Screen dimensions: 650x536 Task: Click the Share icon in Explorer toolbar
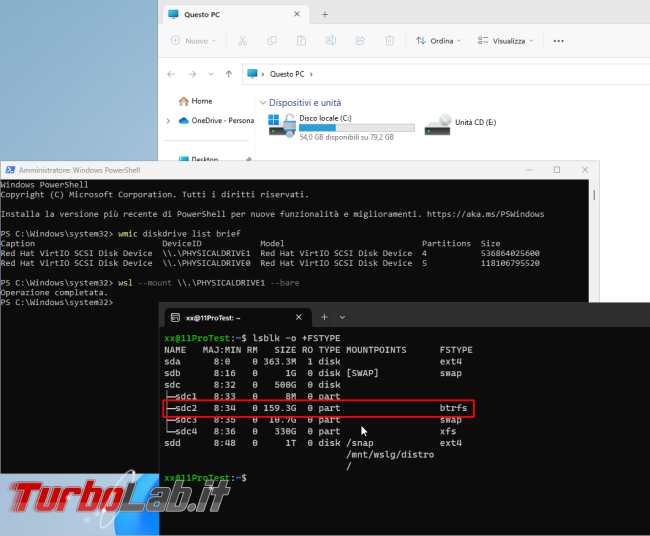point(360,41)
